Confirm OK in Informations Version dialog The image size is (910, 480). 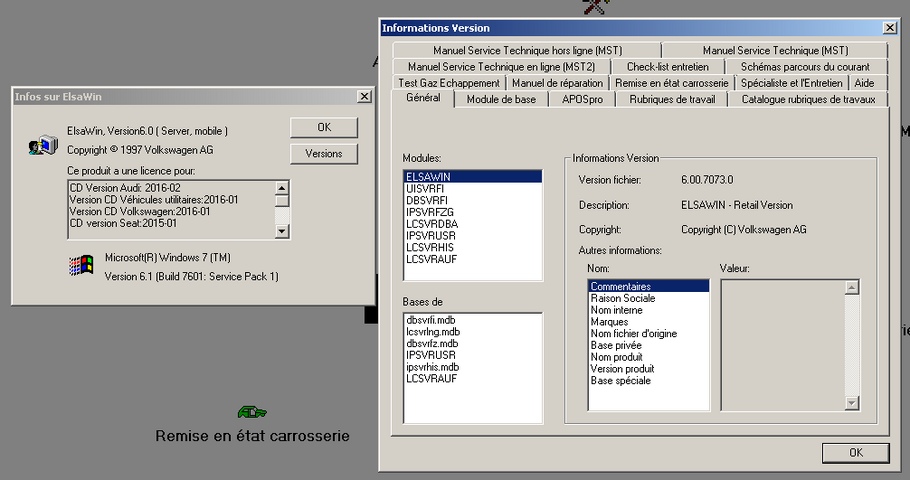[x=855, y=453]
